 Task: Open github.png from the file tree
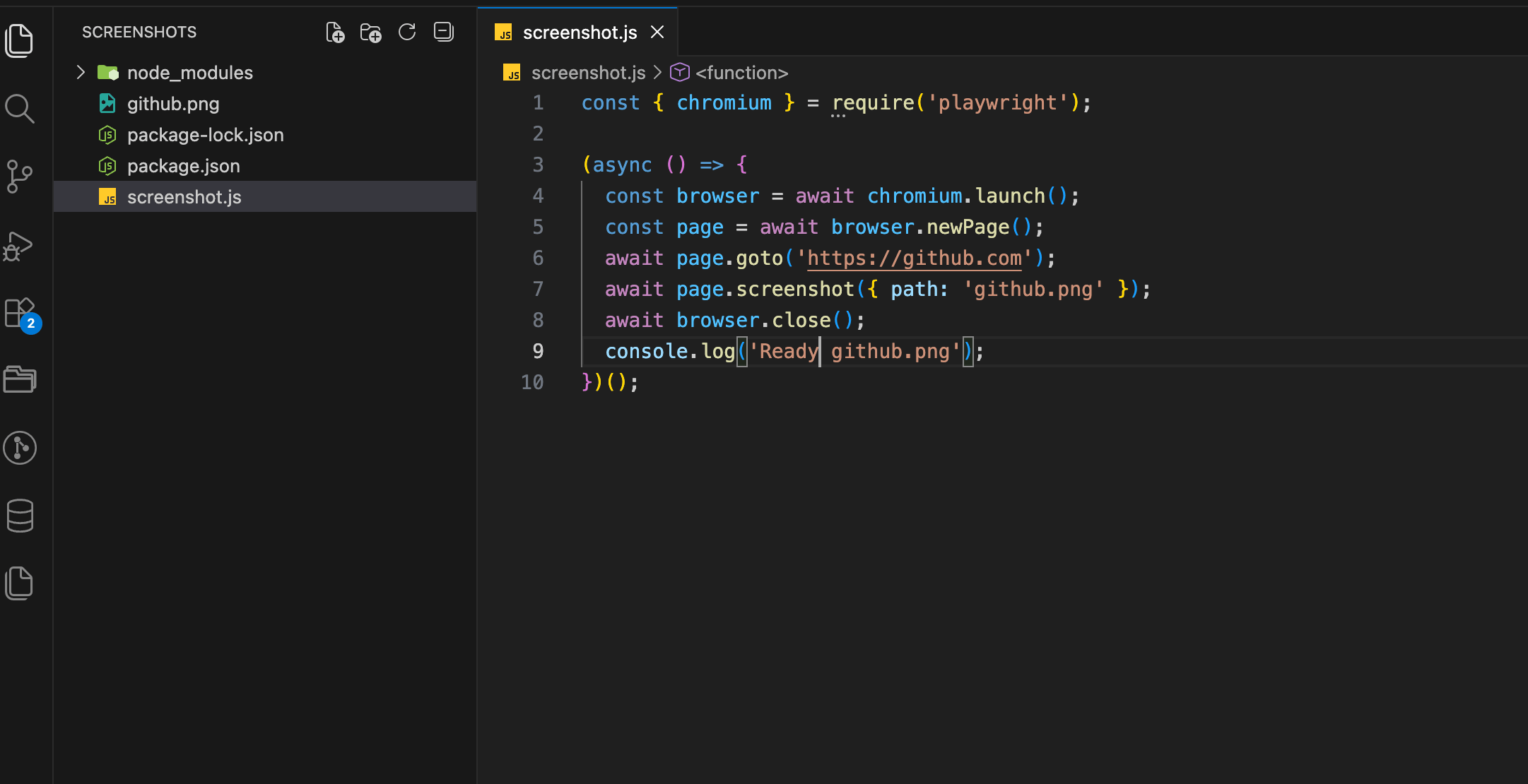(172, 103)
